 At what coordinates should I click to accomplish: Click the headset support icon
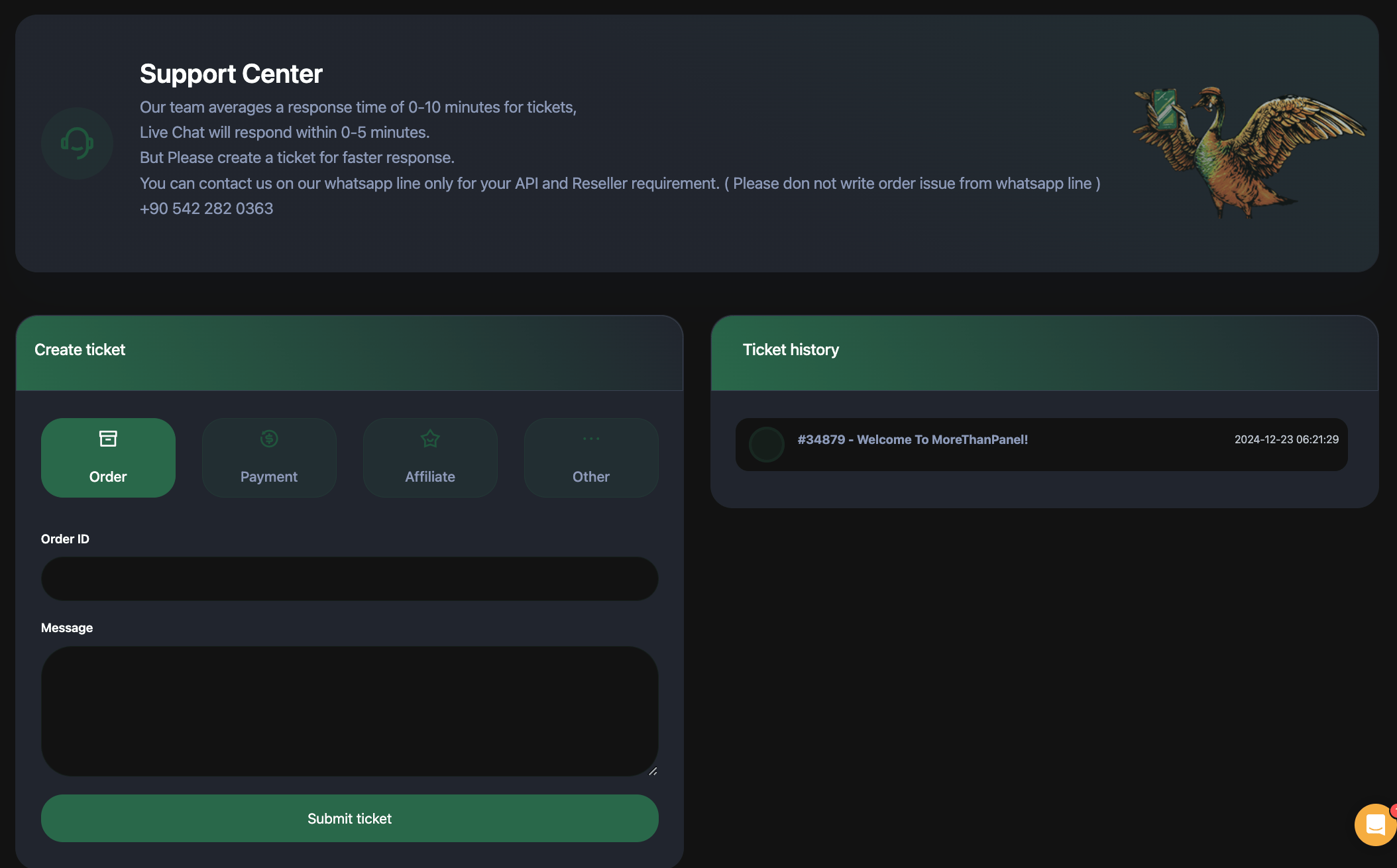pos(77,143)
